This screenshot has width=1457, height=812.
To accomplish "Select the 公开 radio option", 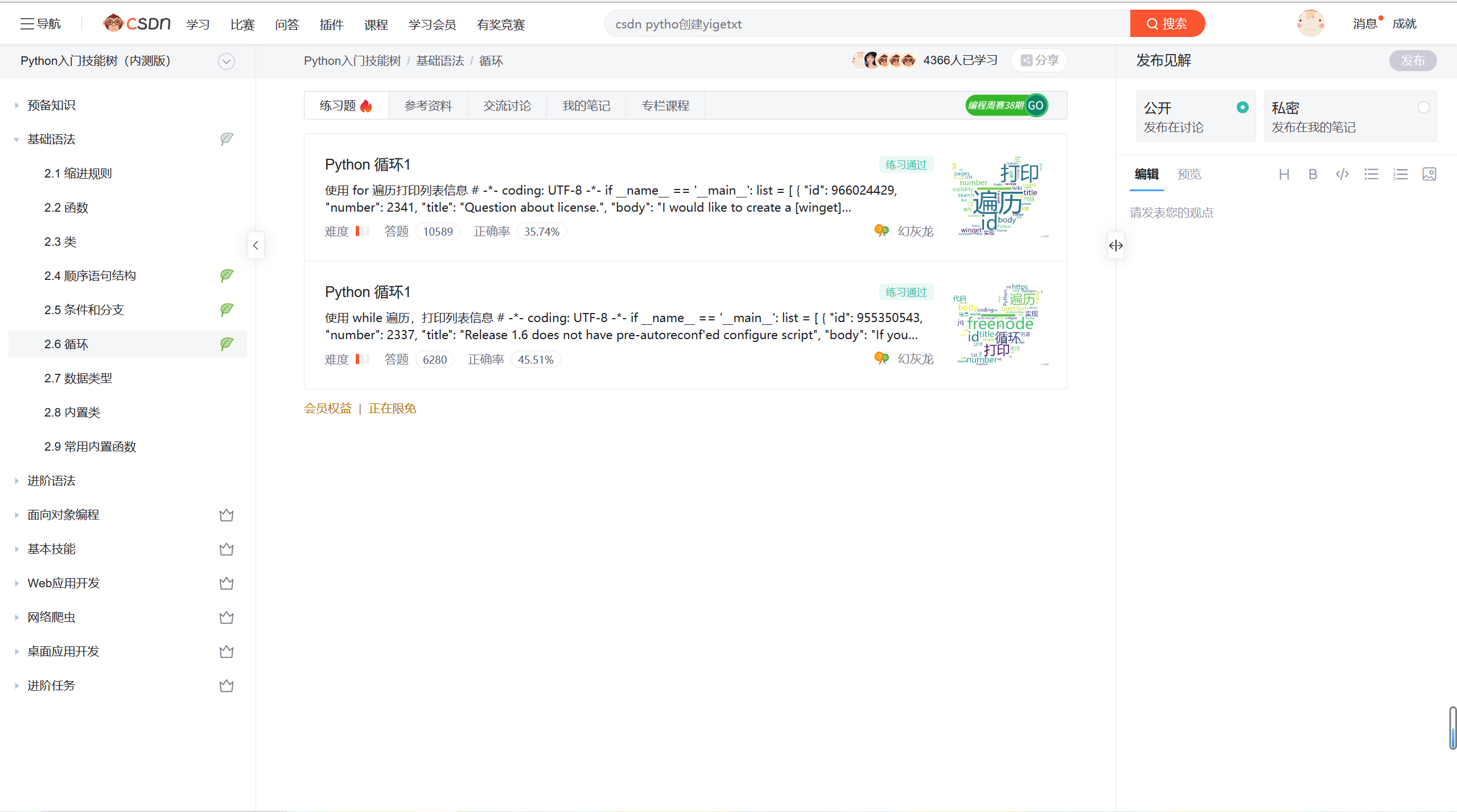I will [x=1242, y=108].
